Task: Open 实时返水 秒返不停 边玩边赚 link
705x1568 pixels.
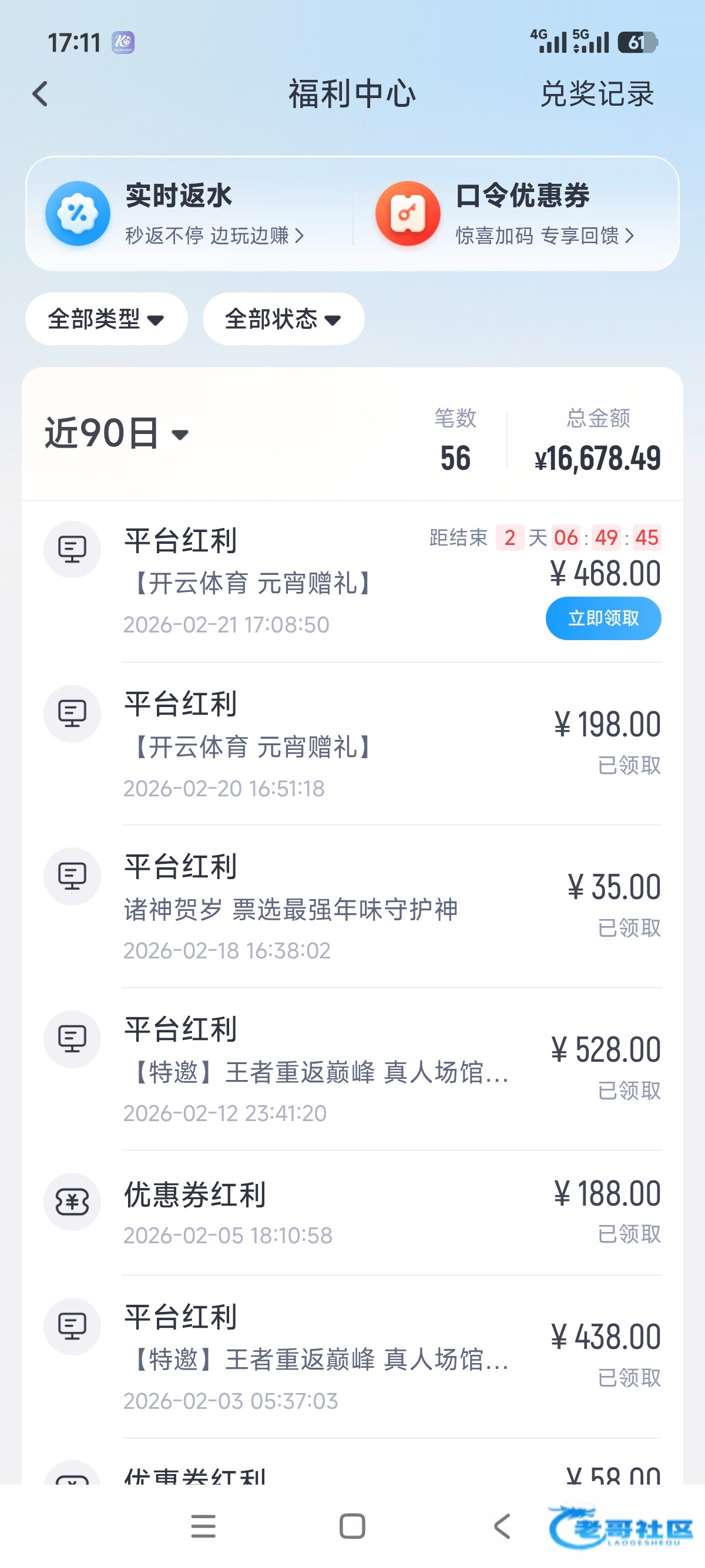Action: 214,235
